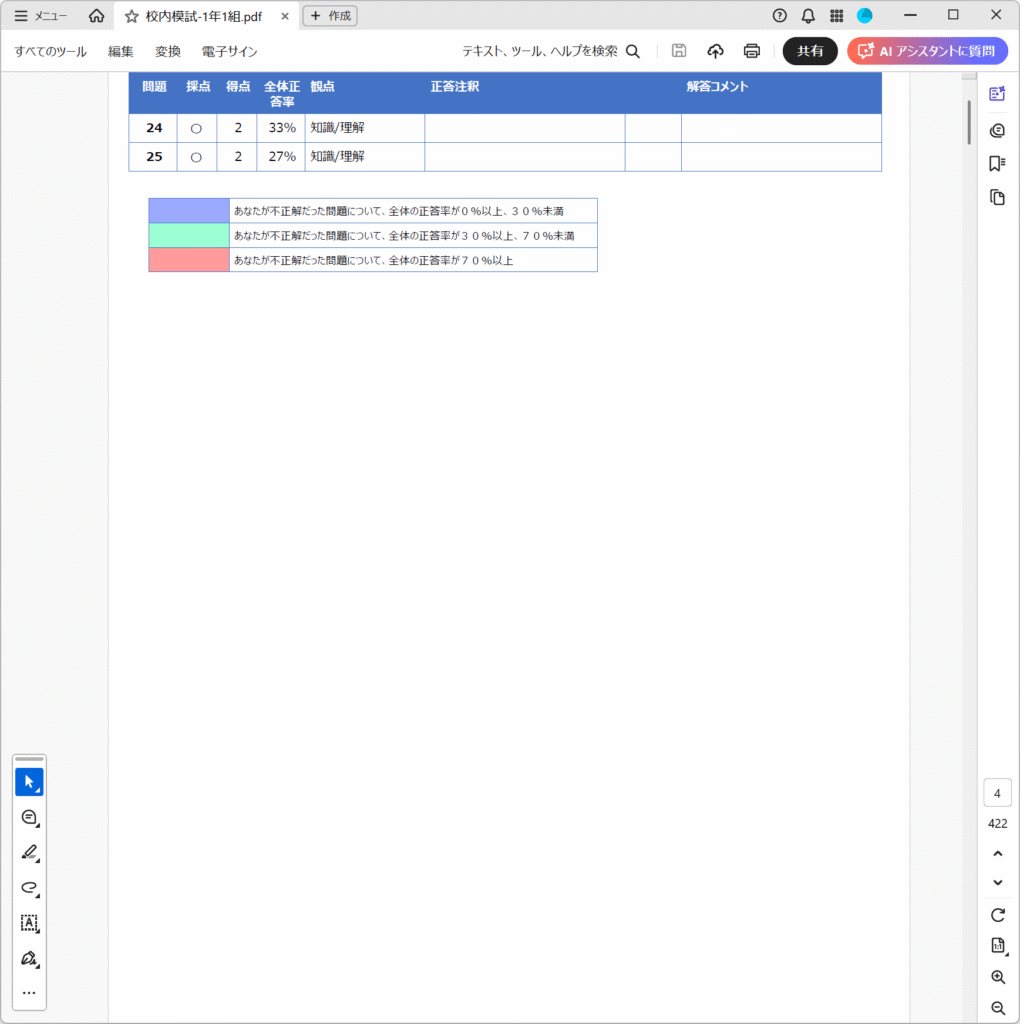Go to the next page arrow

tap(997, 882)
